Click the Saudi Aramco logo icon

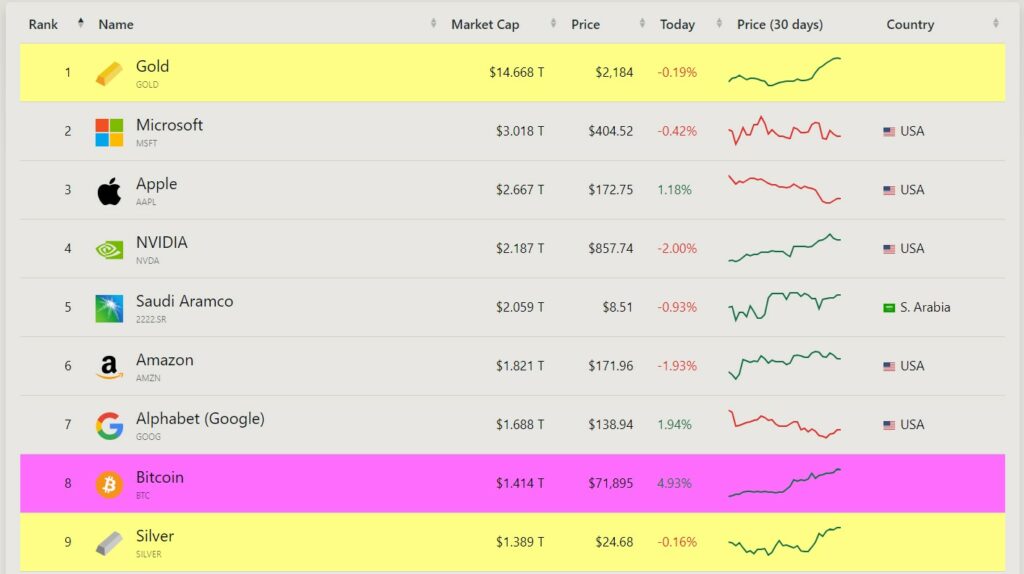[x=109, y=308]
